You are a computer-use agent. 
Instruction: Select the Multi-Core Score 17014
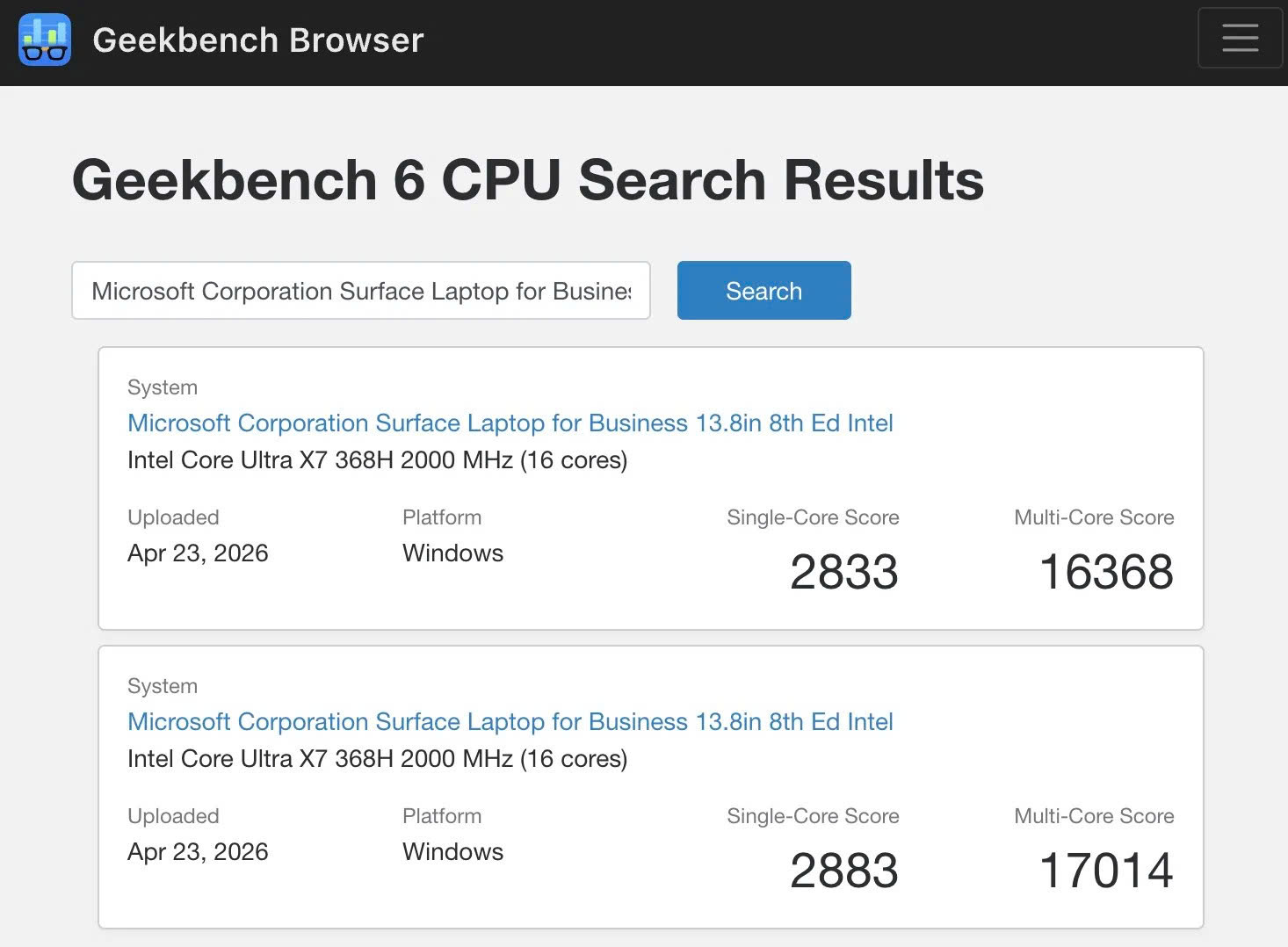click(x=1106, y=870)
